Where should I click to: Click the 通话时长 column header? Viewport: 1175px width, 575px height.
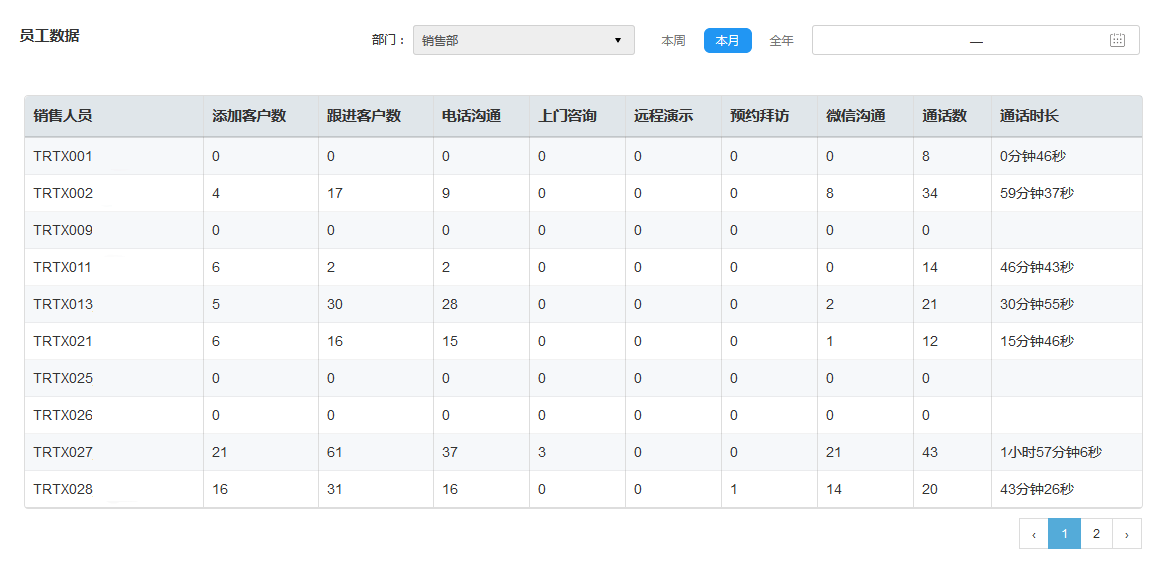coord(1029,116)
